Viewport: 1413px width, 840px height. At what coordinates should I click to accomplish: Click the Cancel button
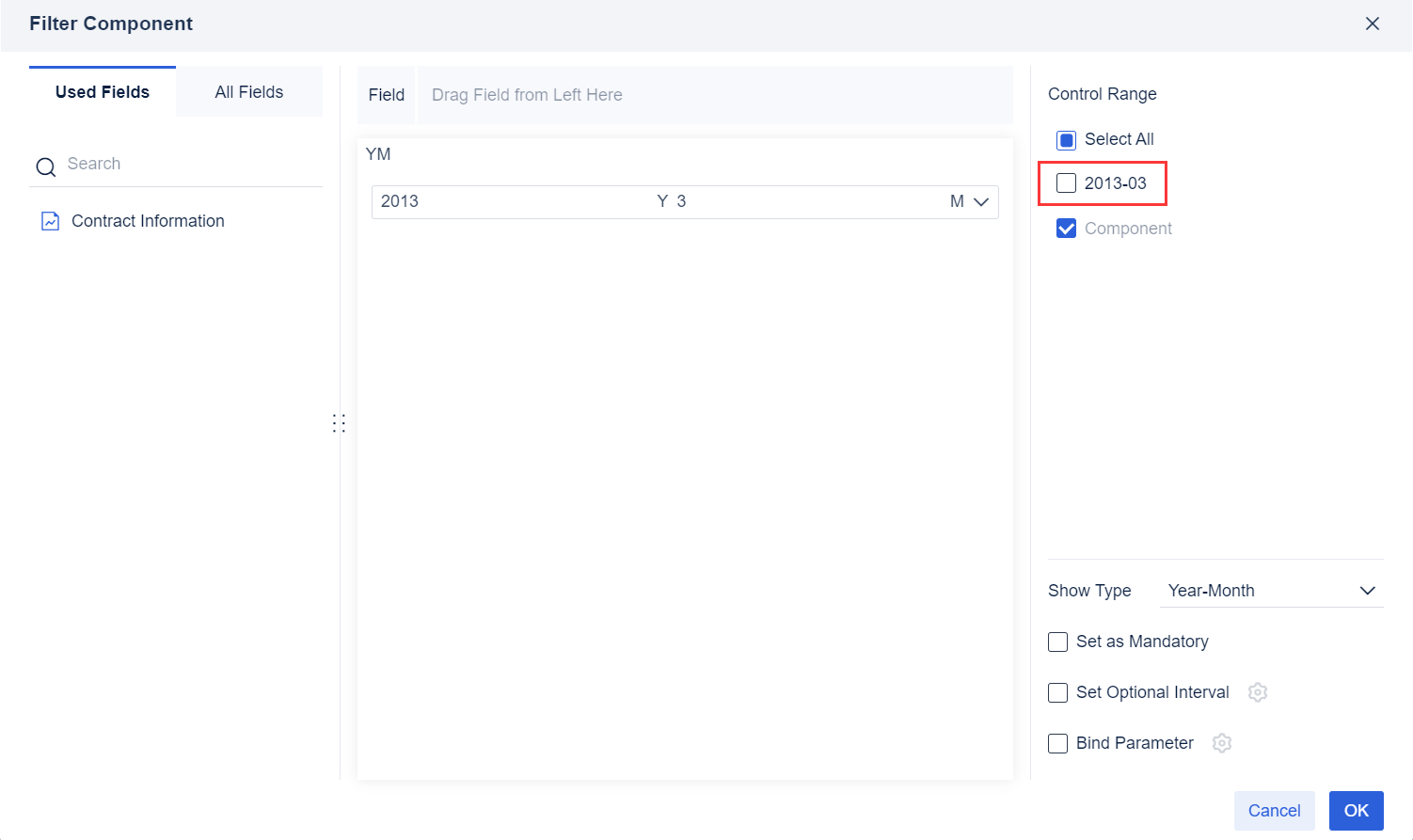point(1274,810)
